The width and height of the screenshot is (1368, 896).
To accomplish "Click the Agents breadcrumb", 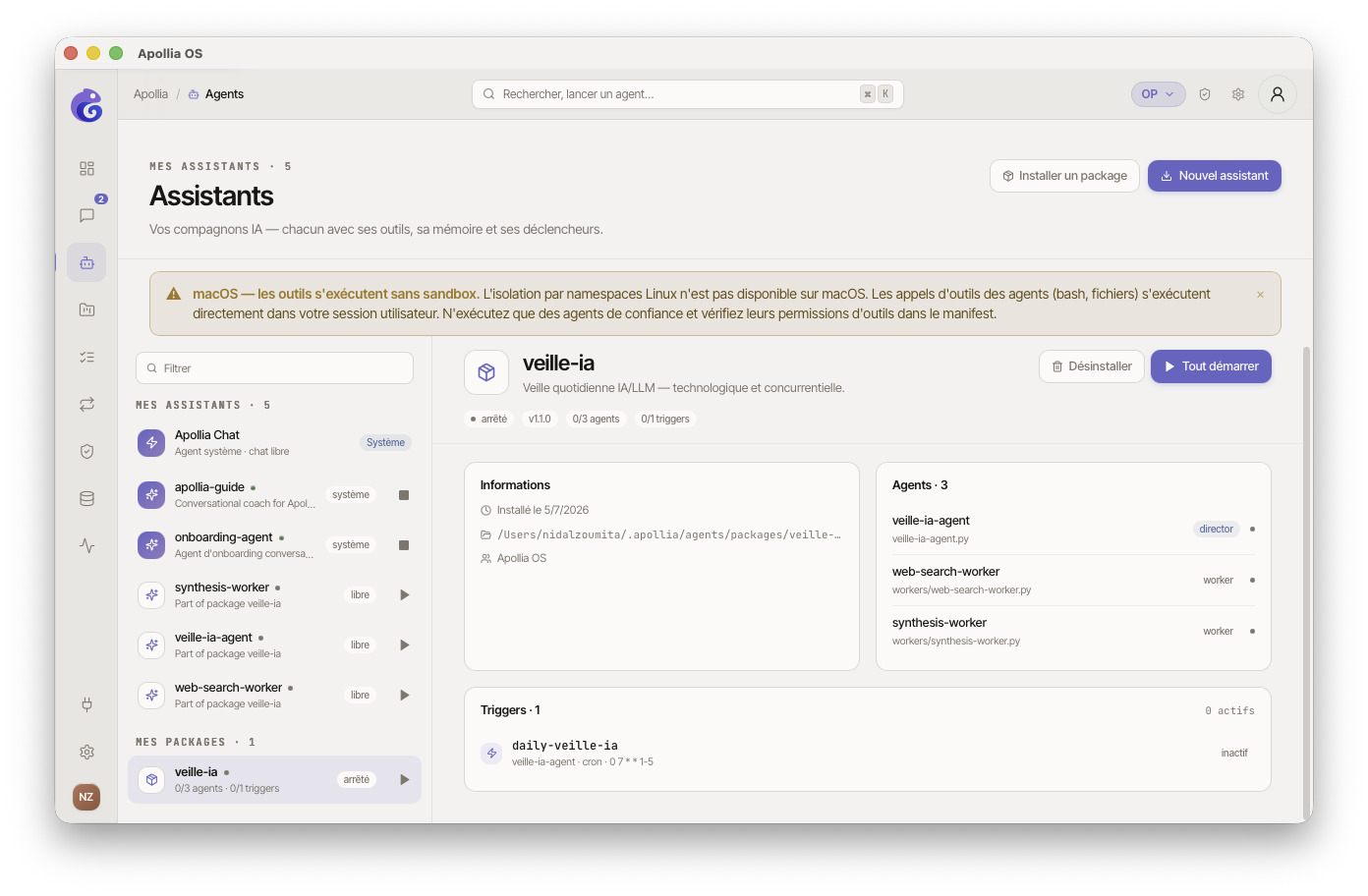I will click(x=216, y=94).
